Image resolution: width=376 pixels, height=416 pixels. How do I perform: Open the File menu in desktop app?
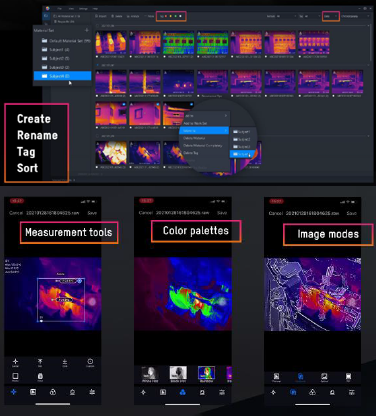click(60, 9)
